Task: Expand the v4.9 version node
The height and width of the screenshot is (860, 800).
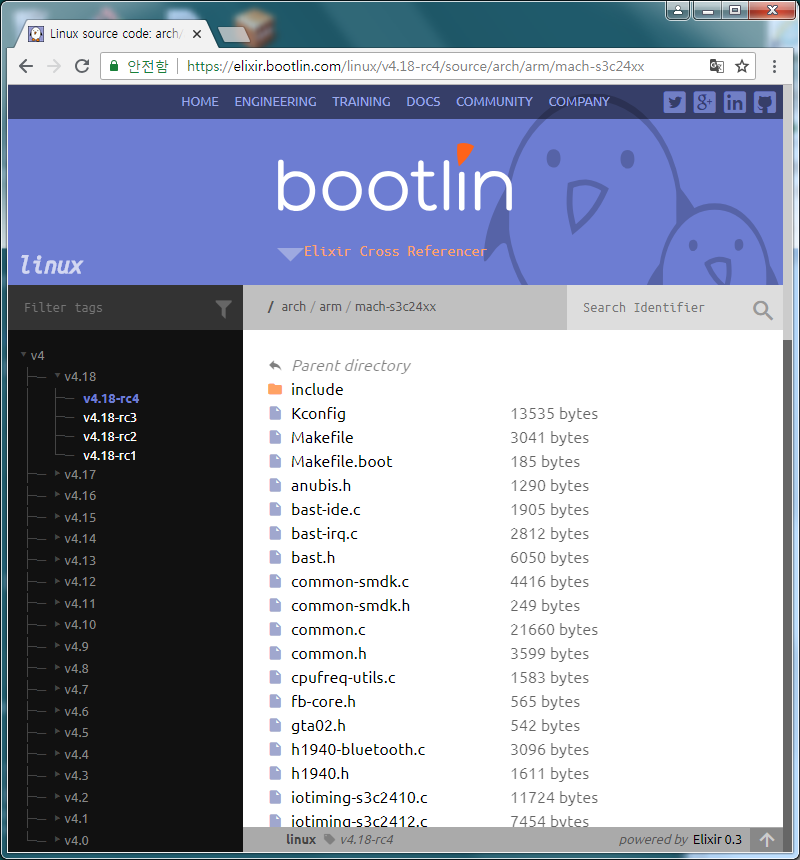Action: tap(58, 646)
